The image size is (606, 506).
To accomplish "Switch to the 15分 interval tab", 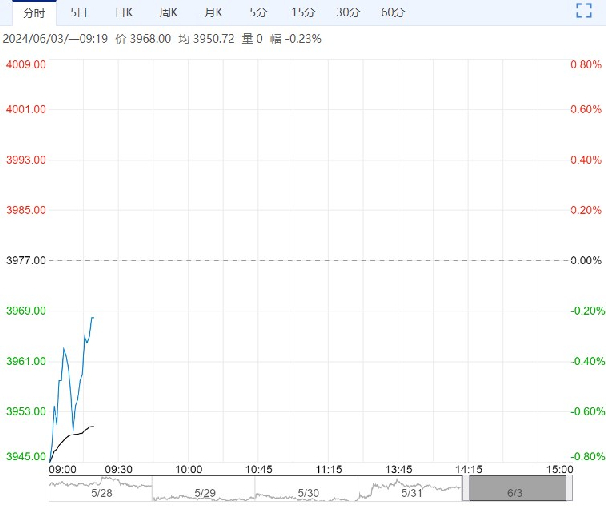I will [x=302, y=12].
